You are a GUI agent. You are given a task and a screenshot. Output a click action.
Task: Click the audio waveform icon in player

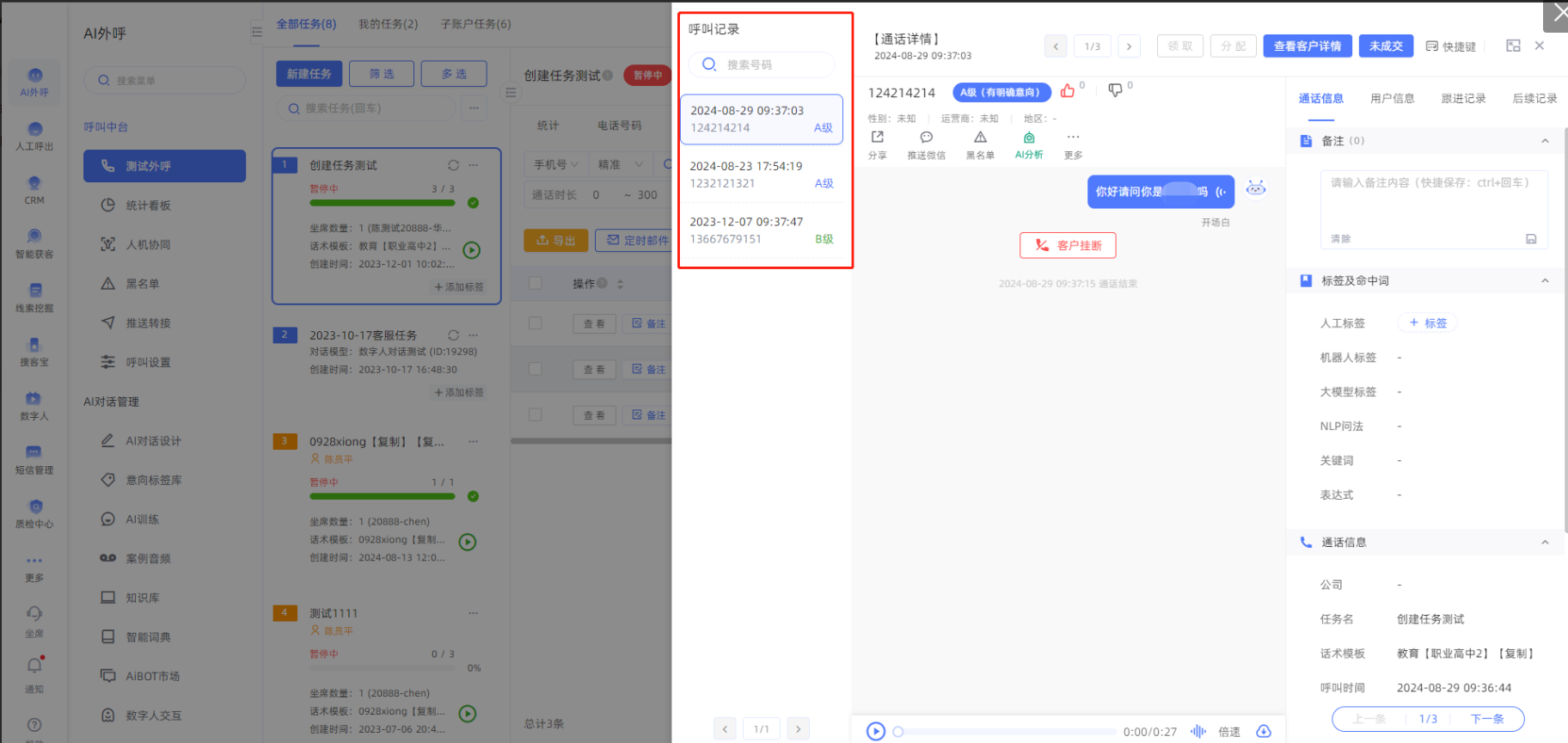point(1197,731)
